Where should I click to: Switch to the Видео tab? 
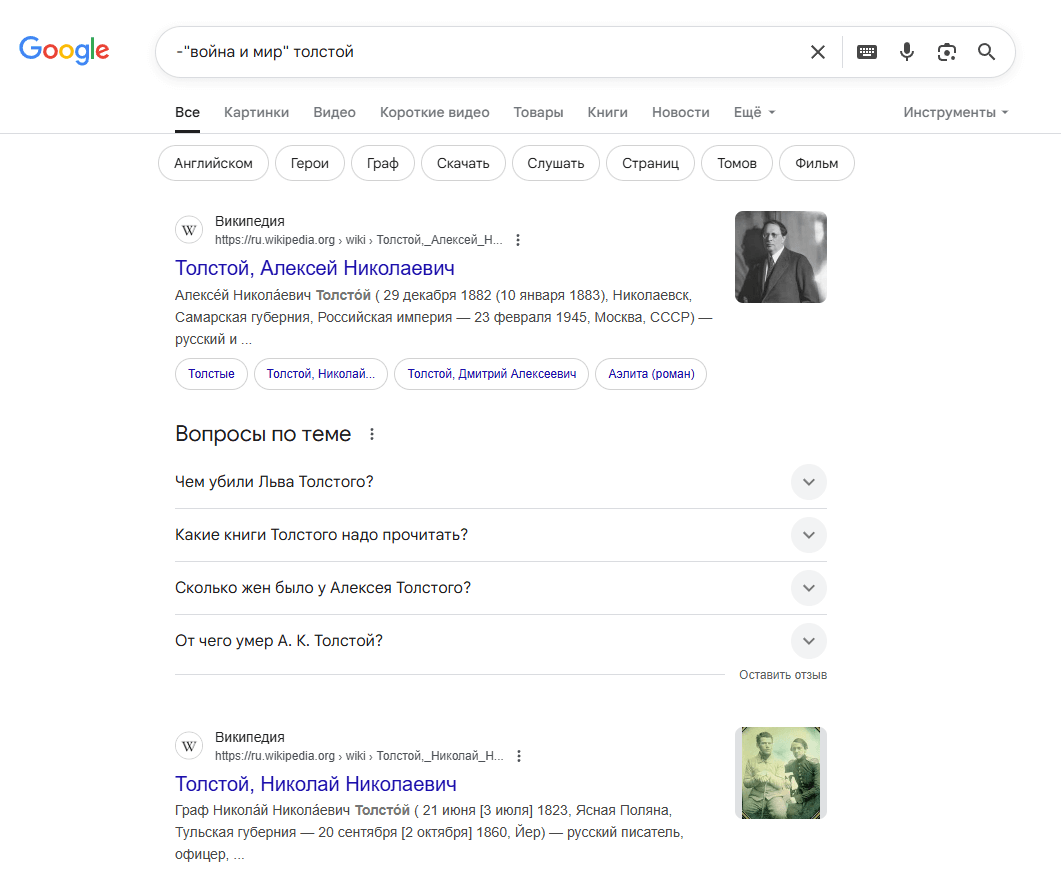(334, 112)
